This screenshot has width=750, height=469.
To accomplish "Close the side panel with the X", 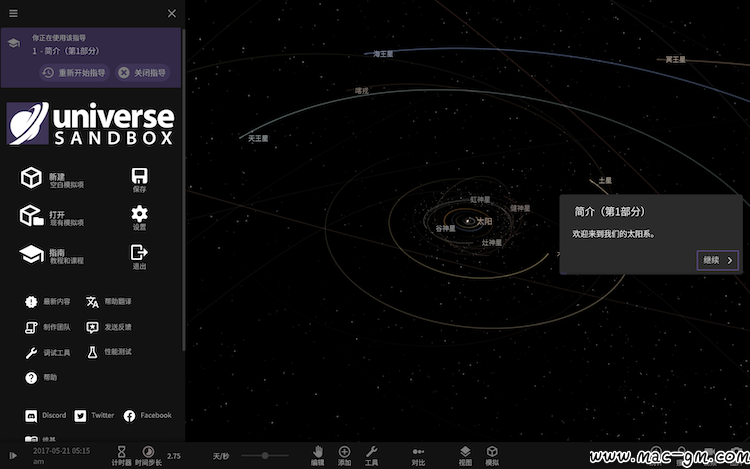I will (172, 13).
